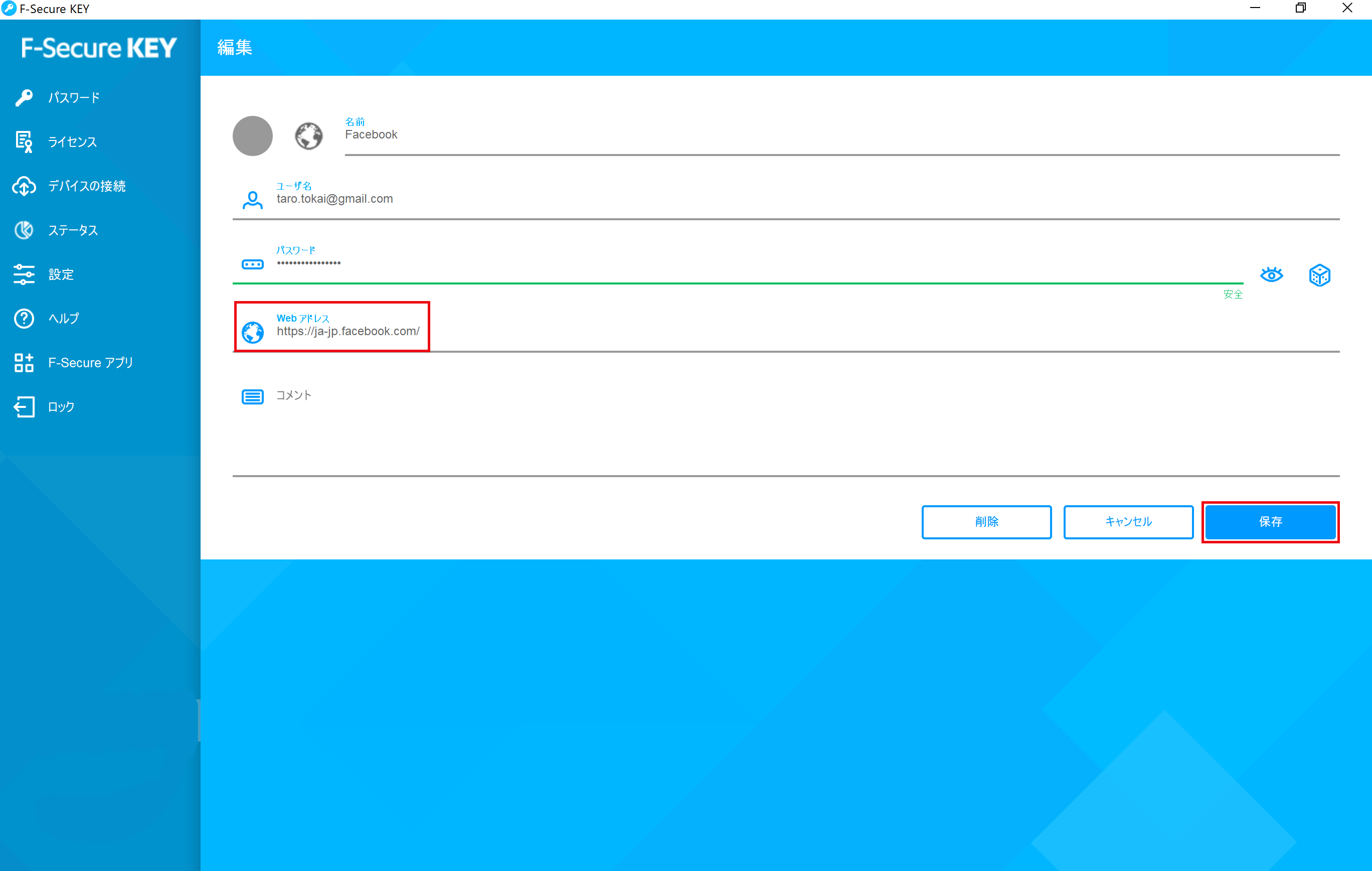This screenshot has width=1372, height=871.
Task: Click the user profile icon
Action: (x=252, y=200)
